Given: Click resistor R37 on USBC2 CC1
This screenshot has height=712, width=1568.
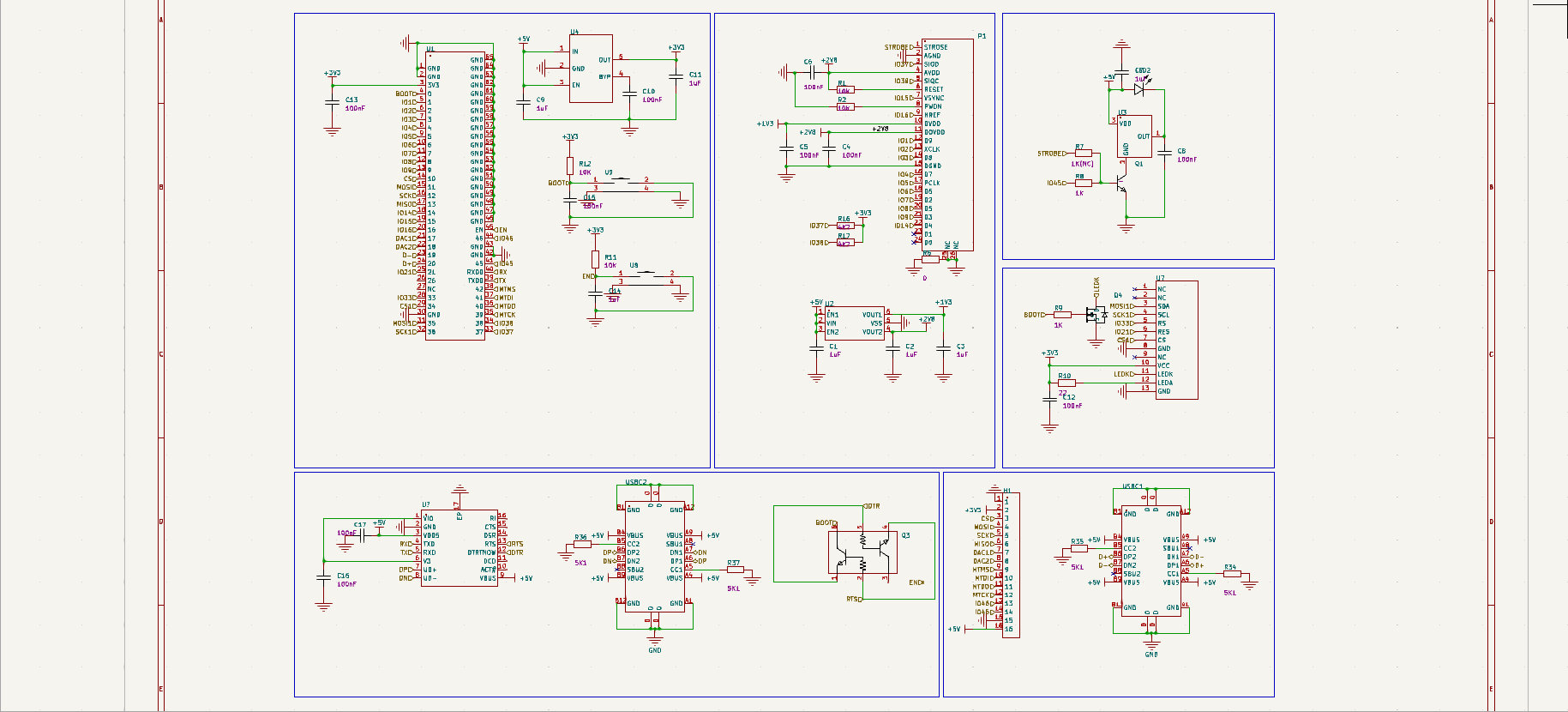Looking at the screenshot, I should 735,570.
